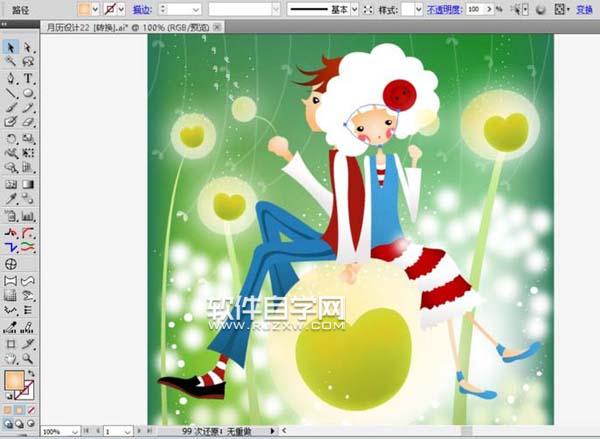Viewport: 600px width, 439px height.
Task: Open the brush definition 基本 dropdown
Action: click(354, 10)
